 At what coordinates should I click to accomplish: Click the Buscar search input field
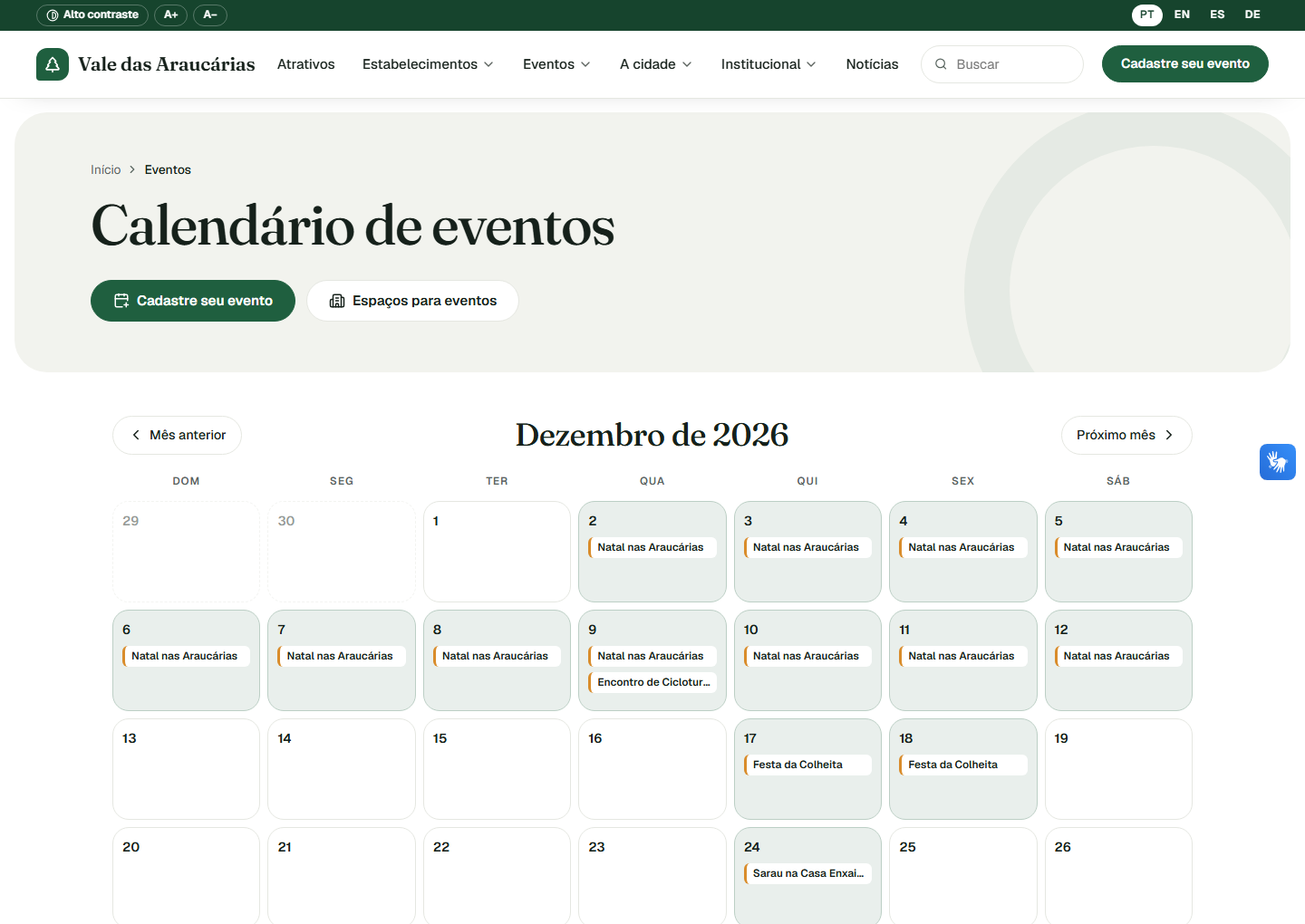pyautogui.click(x=1002, y=64)
